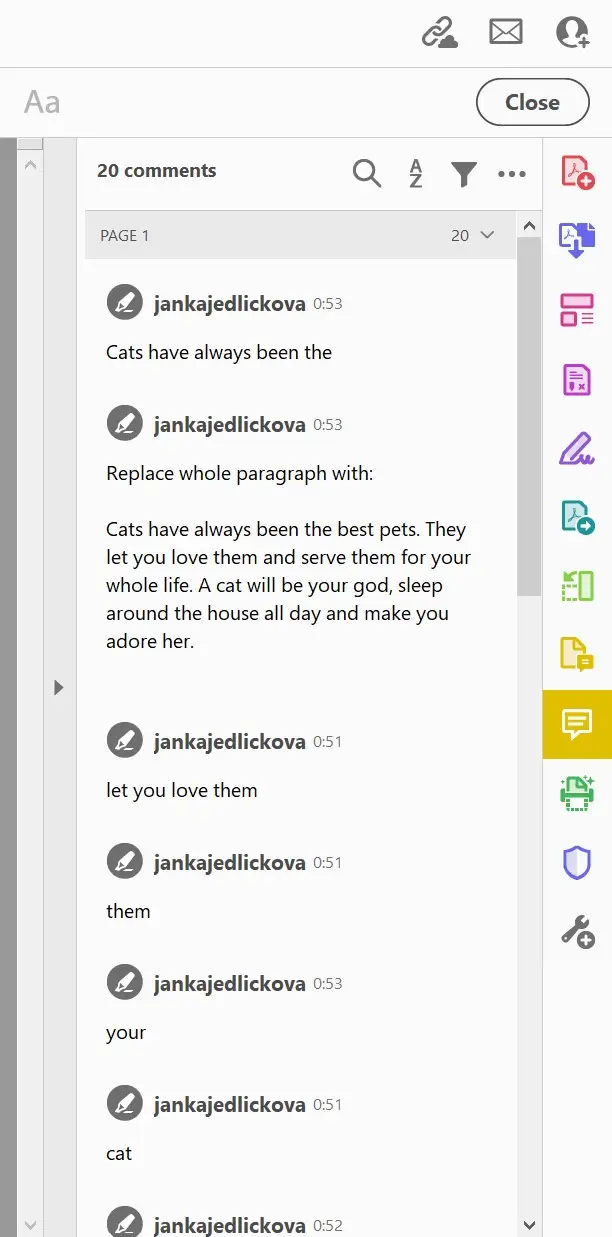Select the comment "let you love them"
612x1237 pixels.
182,790
